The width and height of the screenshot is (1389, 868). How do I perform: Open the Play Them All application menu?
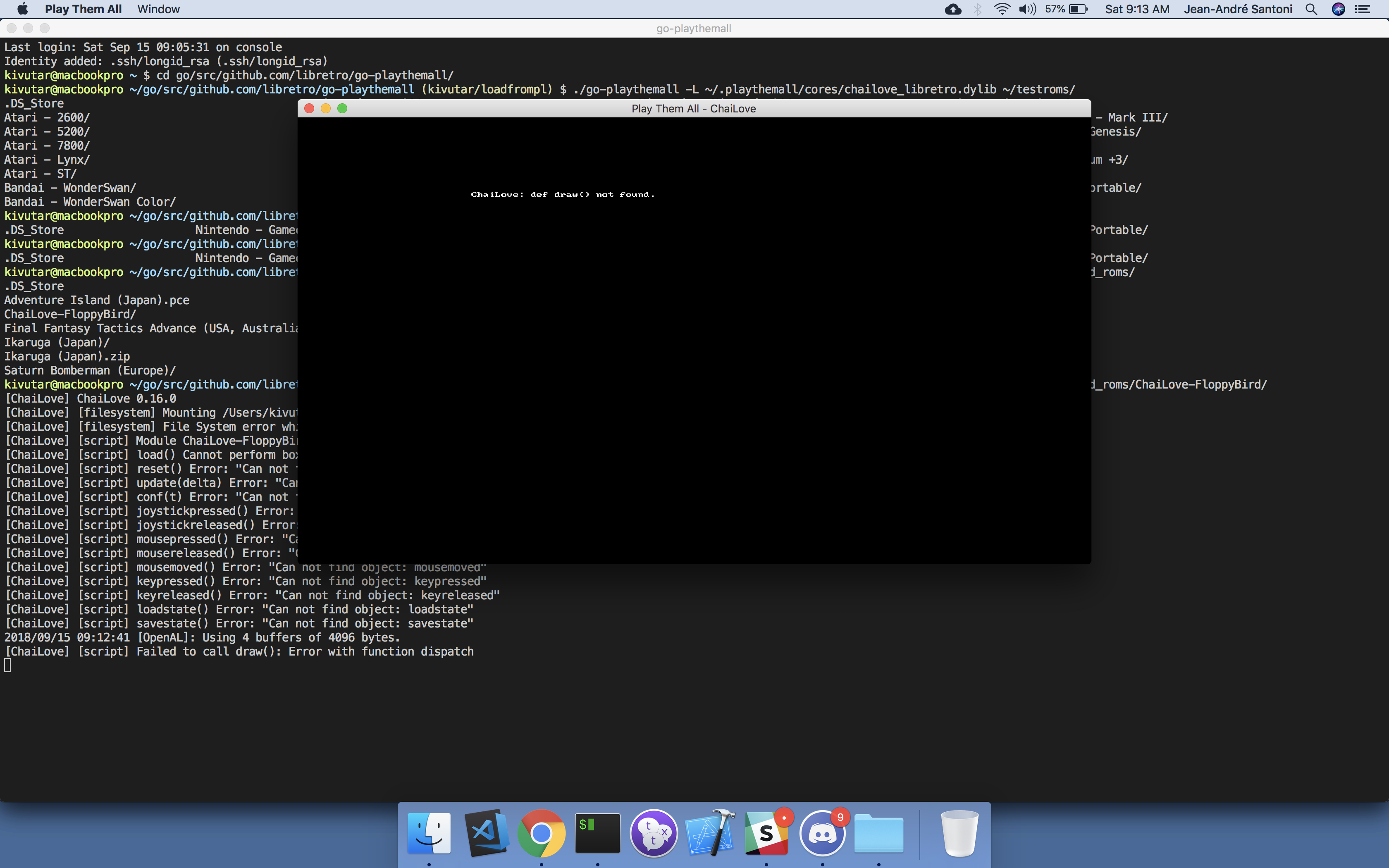point(84,9)
